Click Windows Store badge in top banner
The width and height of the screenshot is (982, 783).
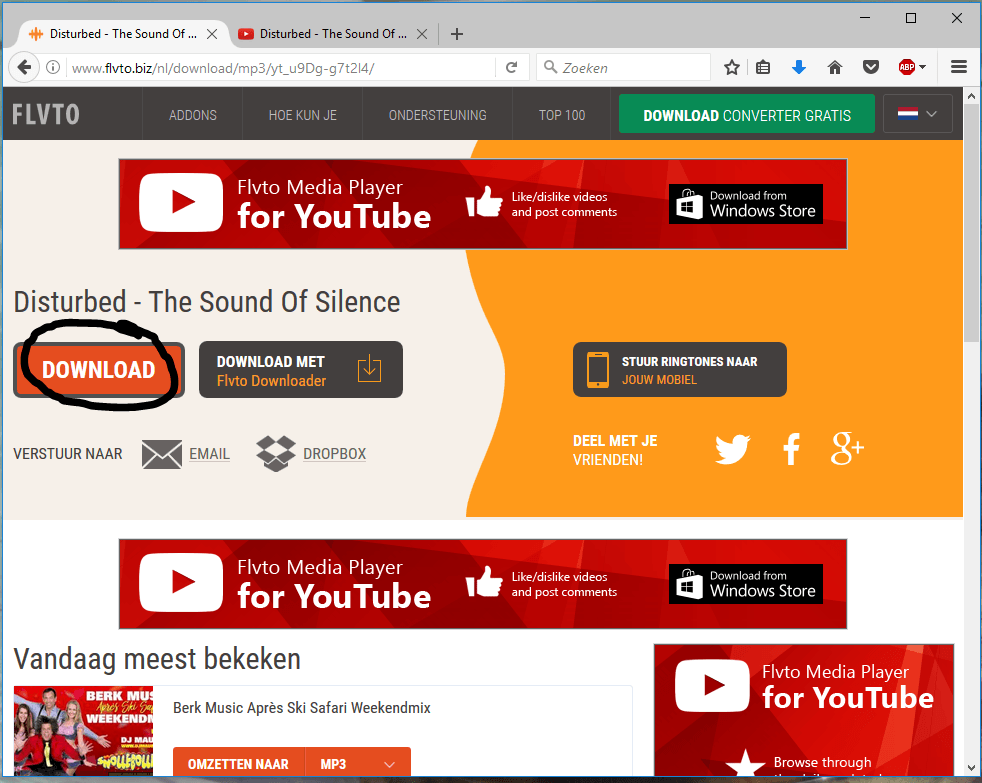coord(745,204)
